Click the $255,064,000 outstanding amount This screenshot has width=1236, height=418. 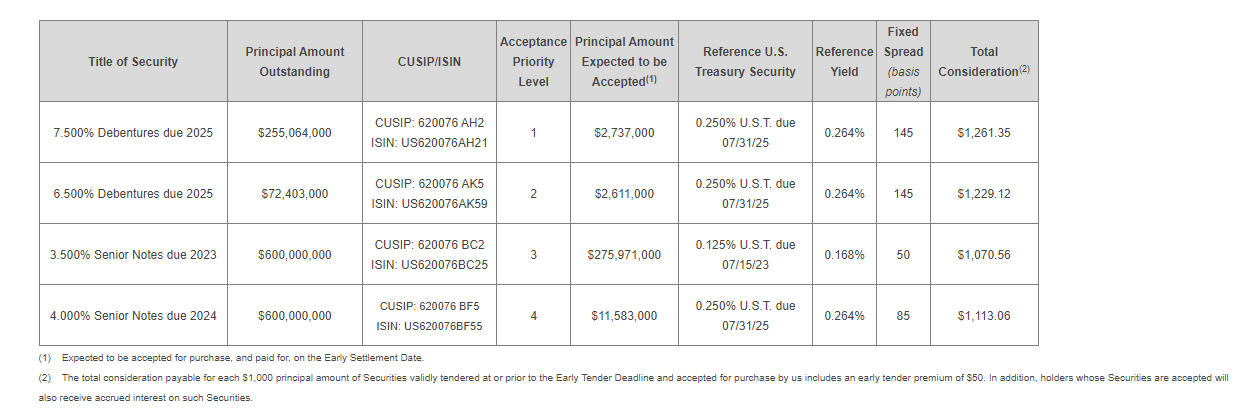point(294,133)
